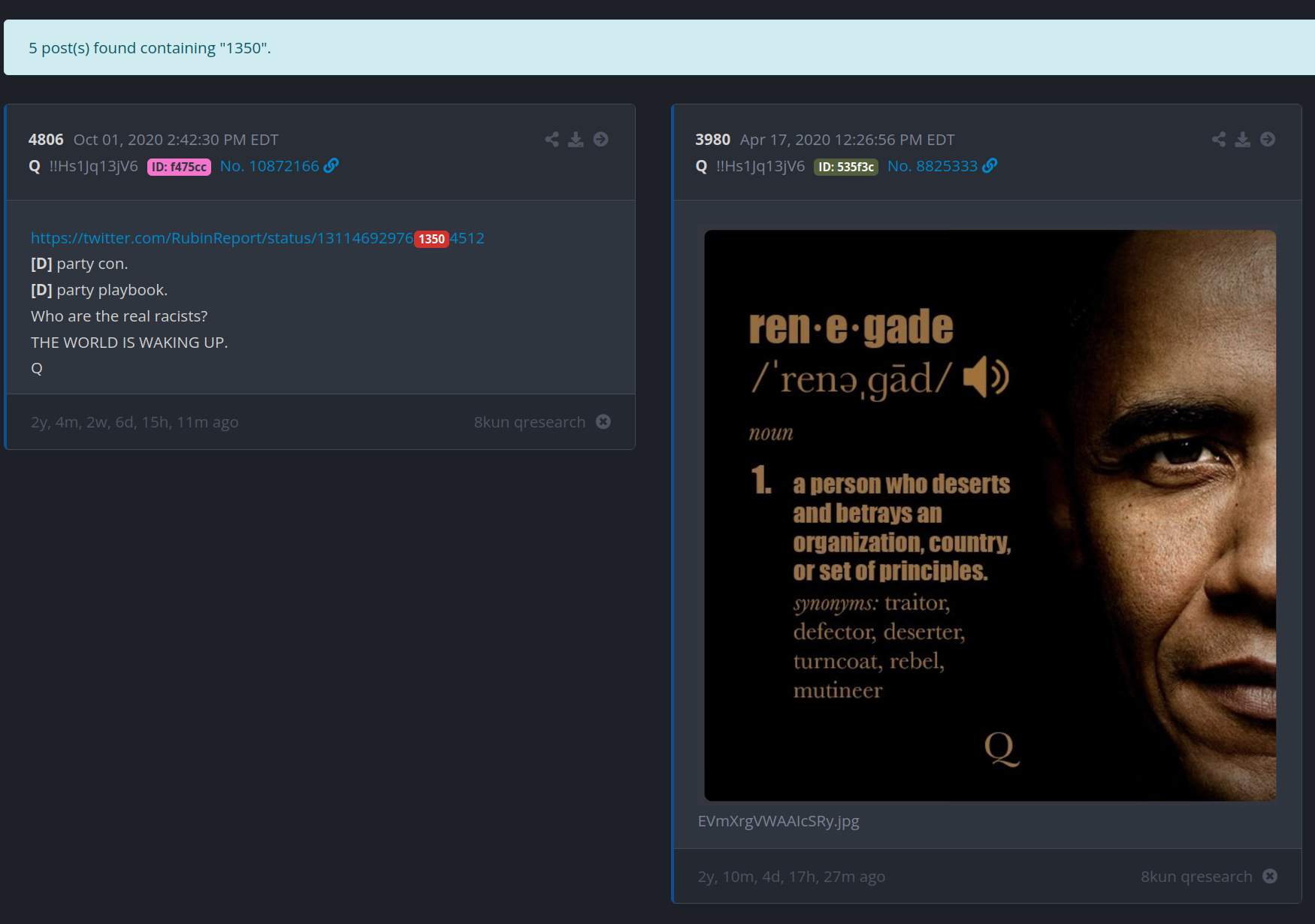1315x924 pixels.
Task: Download post 3980
Action: [1243, 139]
